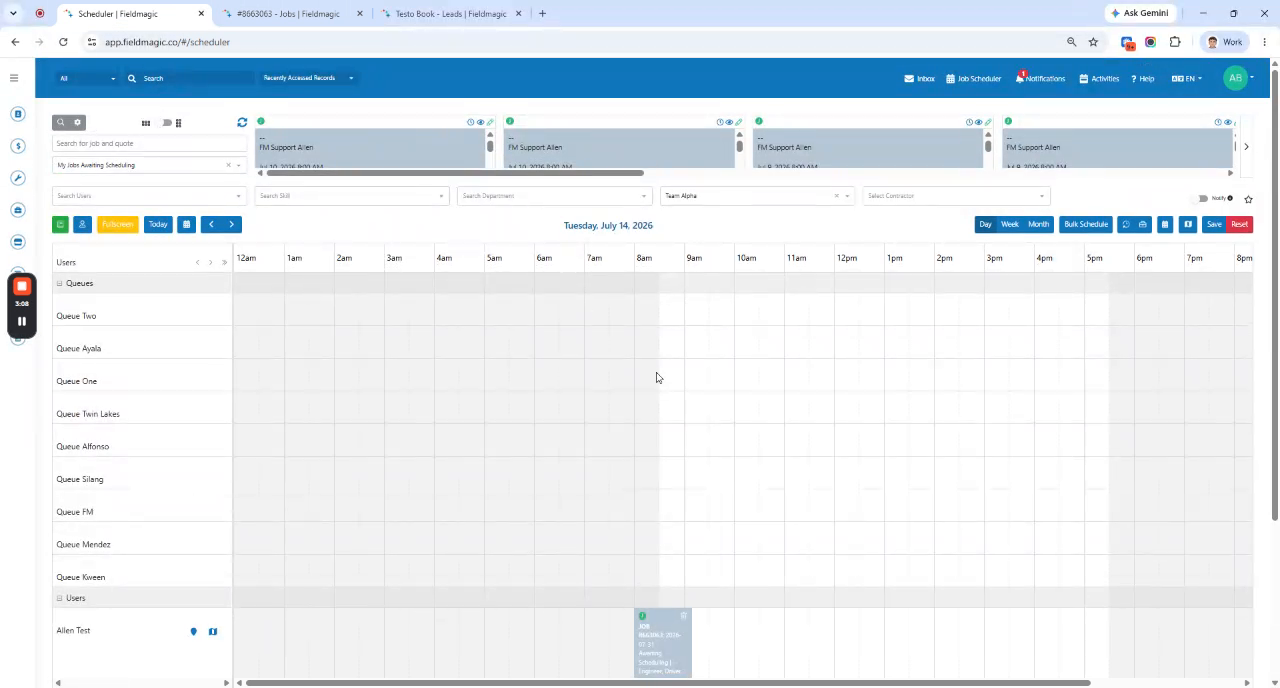The width and height of the screenshot is (1280, 688).
Task: Click the Bulk Schedule button
Action: (1085, 224)
